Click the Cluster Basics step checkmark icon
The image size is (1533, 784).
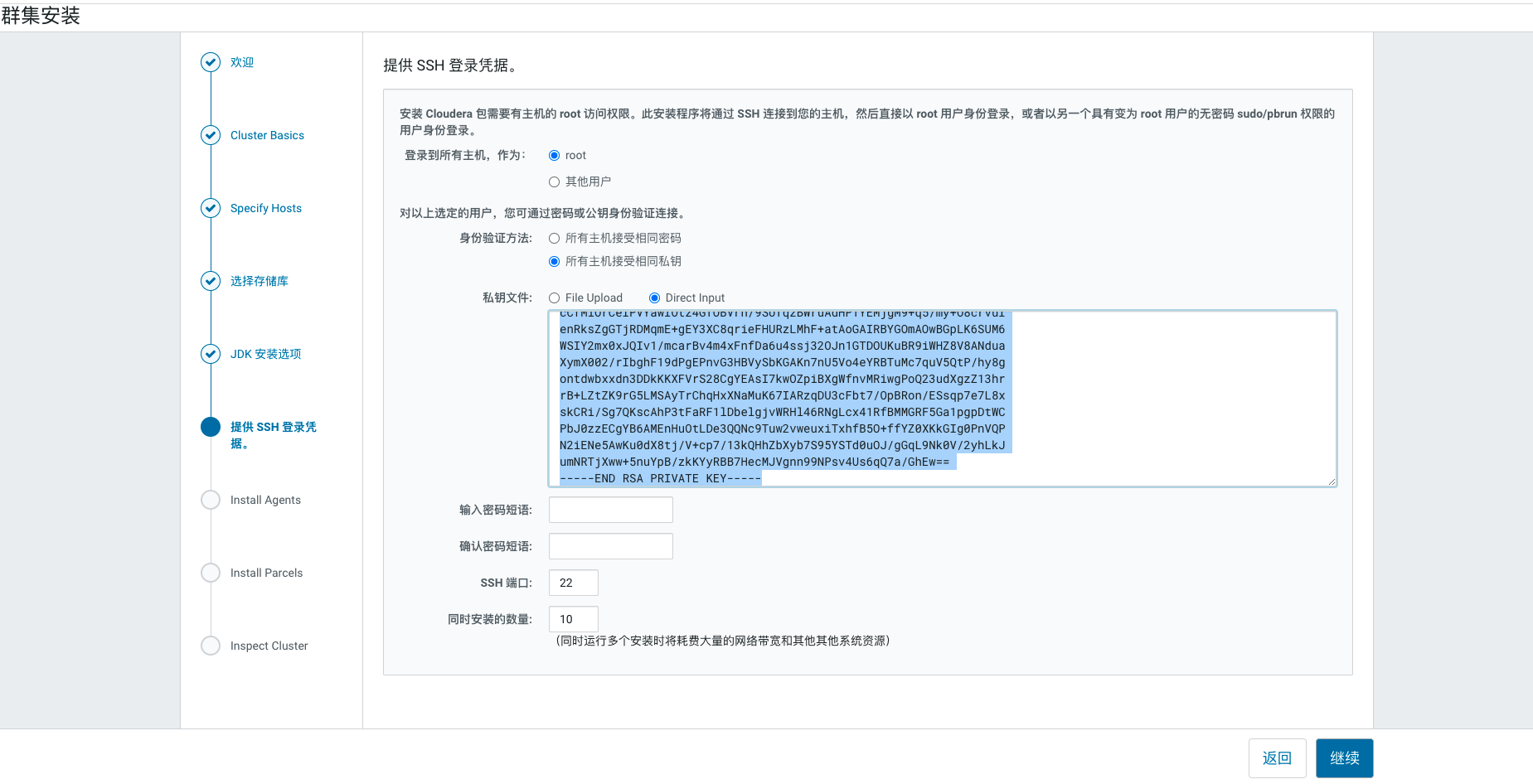pyautogui.click(x=211, y=135)
